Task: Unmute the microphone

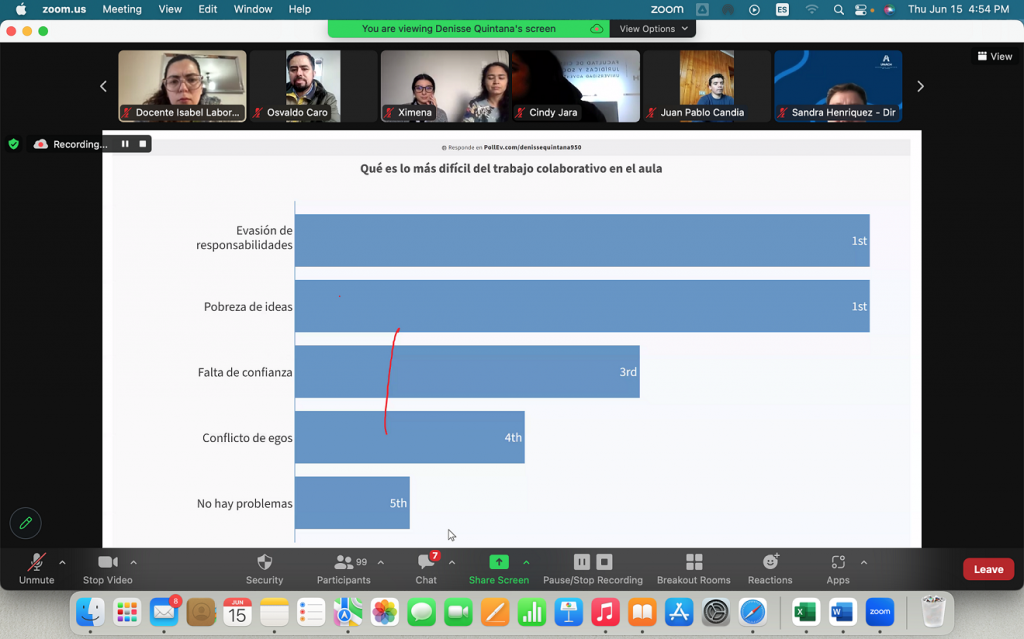Action: point(36,562)
